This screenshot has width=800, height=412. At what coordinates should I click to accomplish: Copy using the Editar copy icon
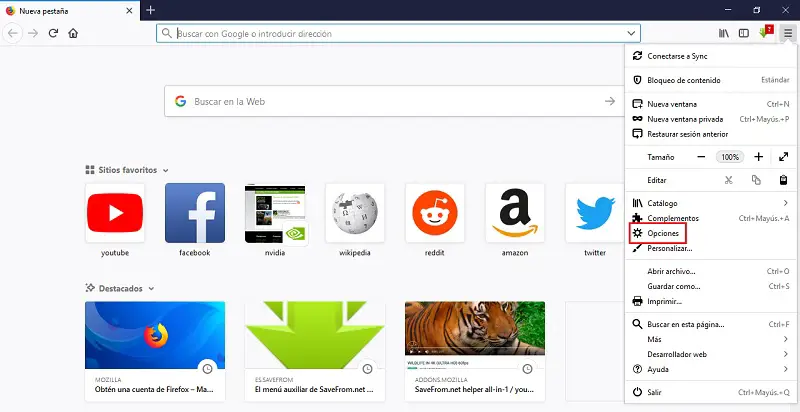pos(756,180)
